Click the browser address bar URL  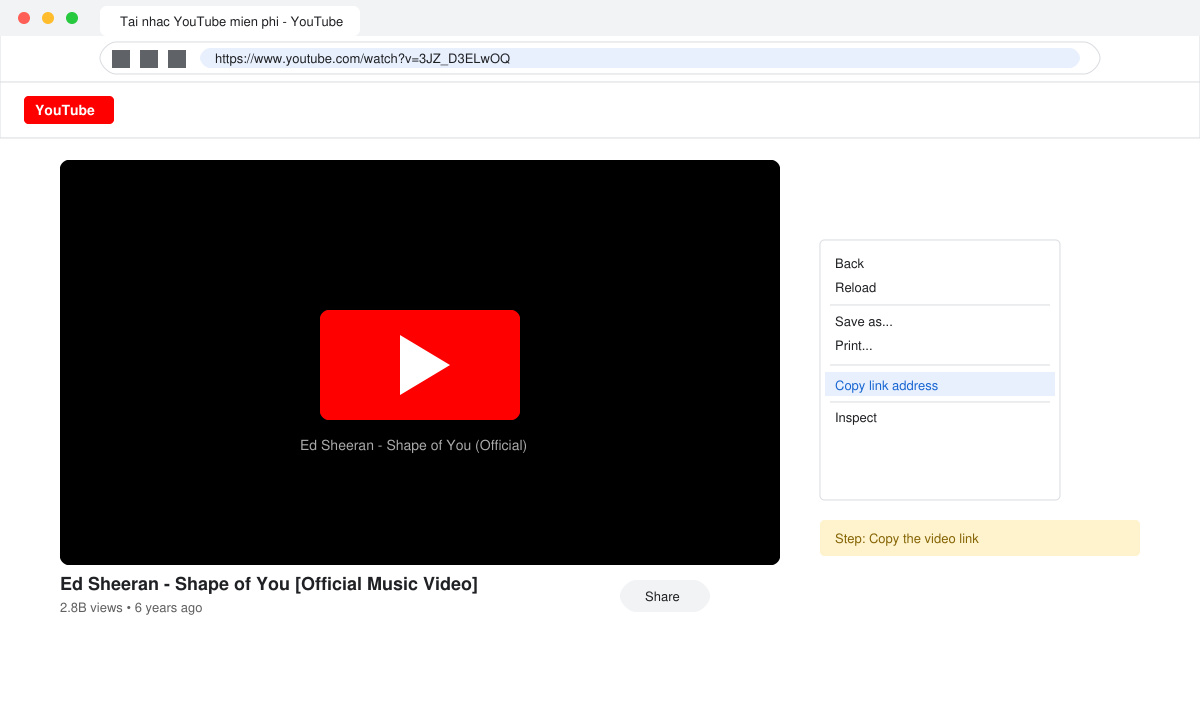tap(640, 58)
